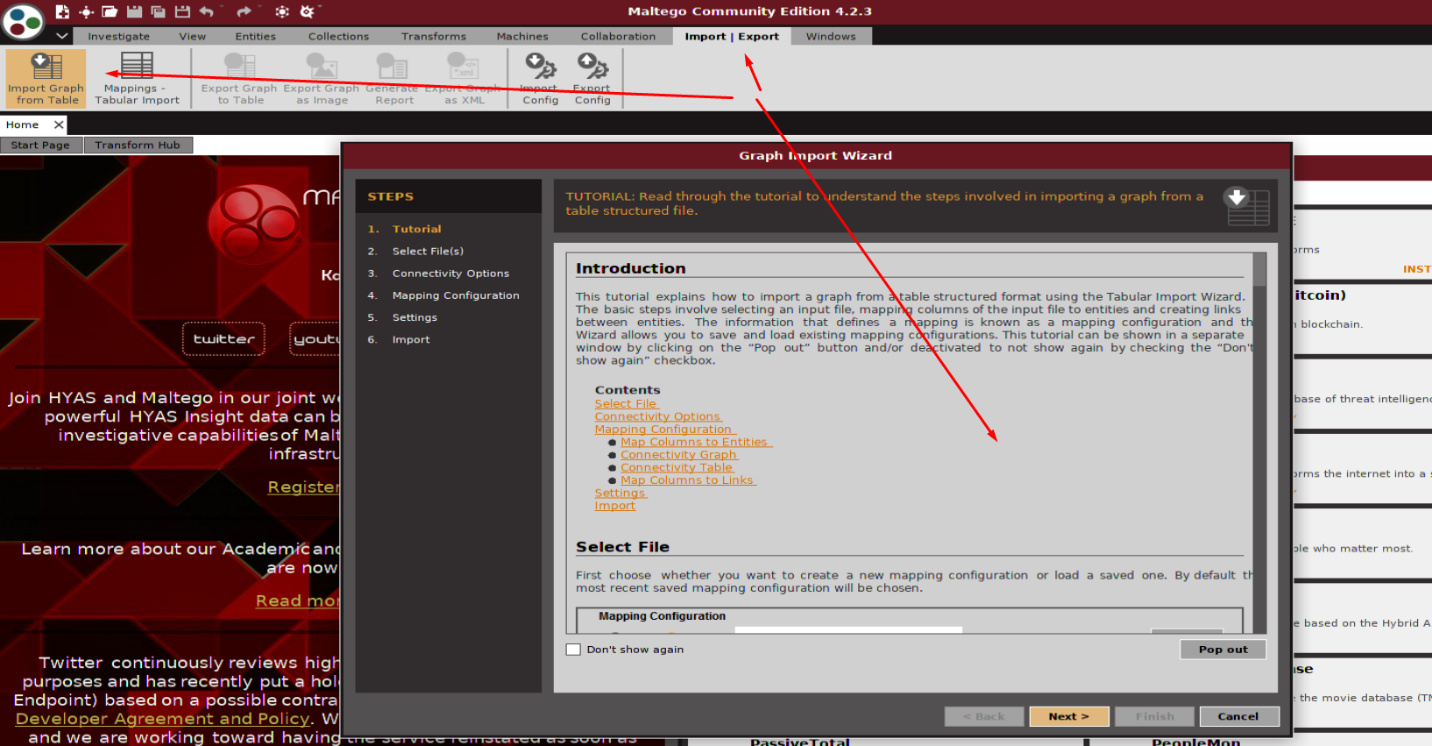
Task: Follow the Connectivity Options contents link
Action: click(657, 416)
